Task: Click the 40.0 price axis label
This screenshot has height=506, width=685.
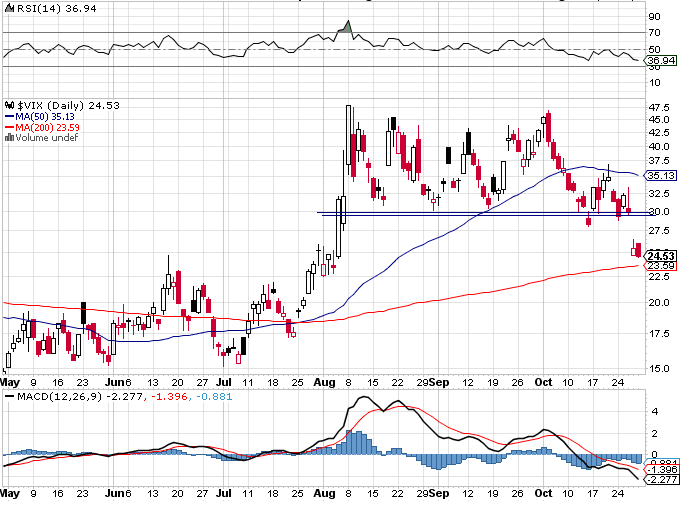Action: click(659, 147)
